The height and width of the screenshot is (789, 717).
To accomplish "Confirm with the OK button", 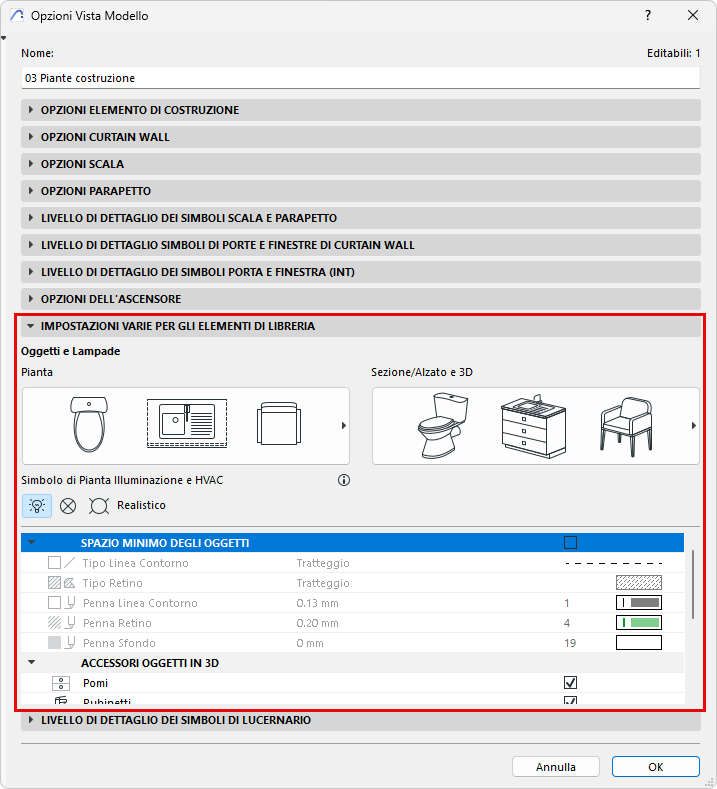I will [x=656, y=767].
